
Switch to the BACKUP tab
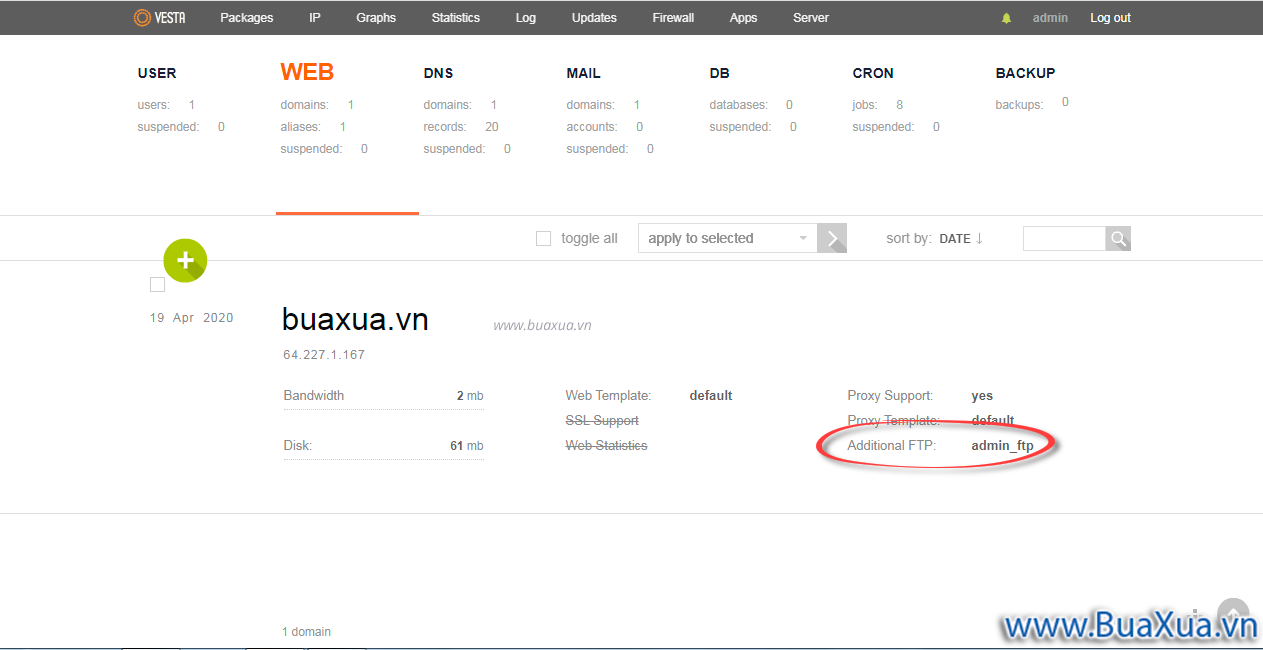tap(1025, 73)
